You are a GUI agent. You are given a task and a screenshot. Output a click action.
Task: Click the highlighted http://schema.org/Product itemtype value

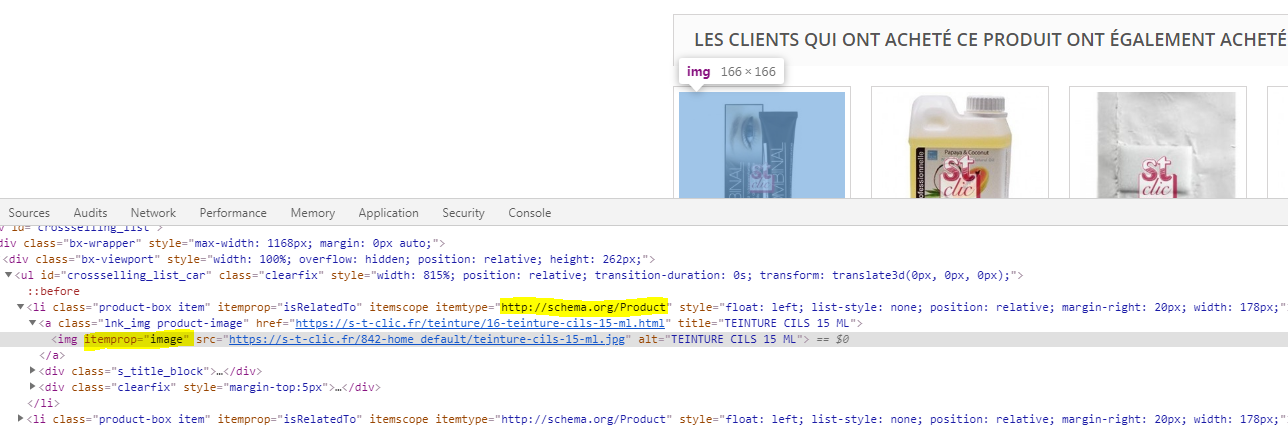coord(584,307)
